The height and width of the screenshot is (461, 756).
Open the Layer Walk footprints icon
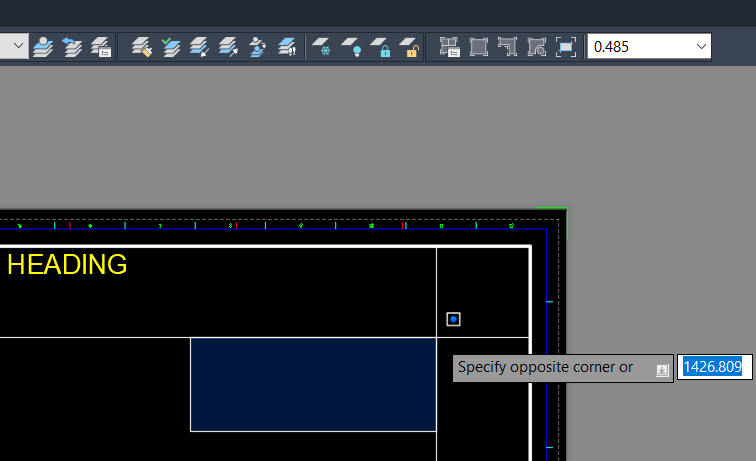pos(287,47)
